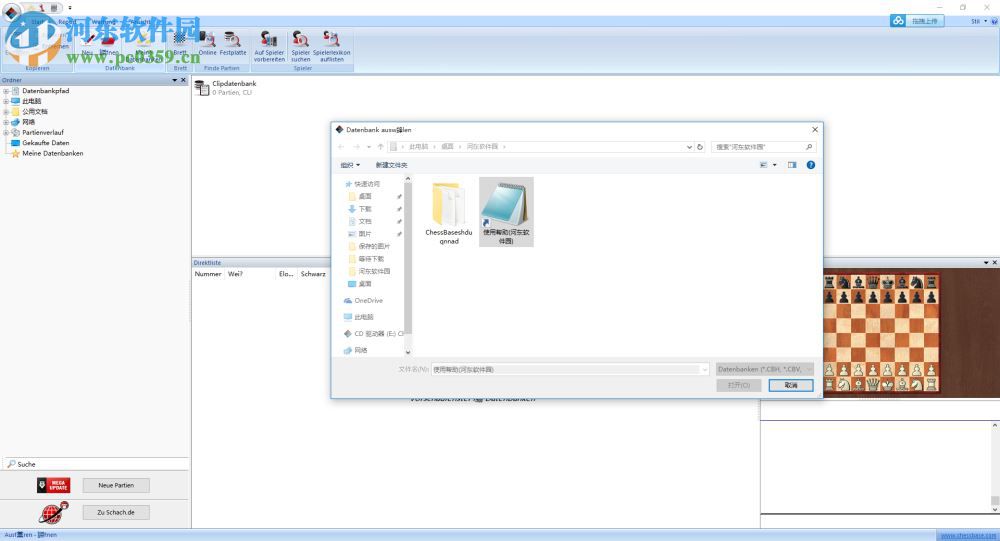The image size is (1000, 541).
Task: Click the Nummer column header
Action: (x=208, y=274)
